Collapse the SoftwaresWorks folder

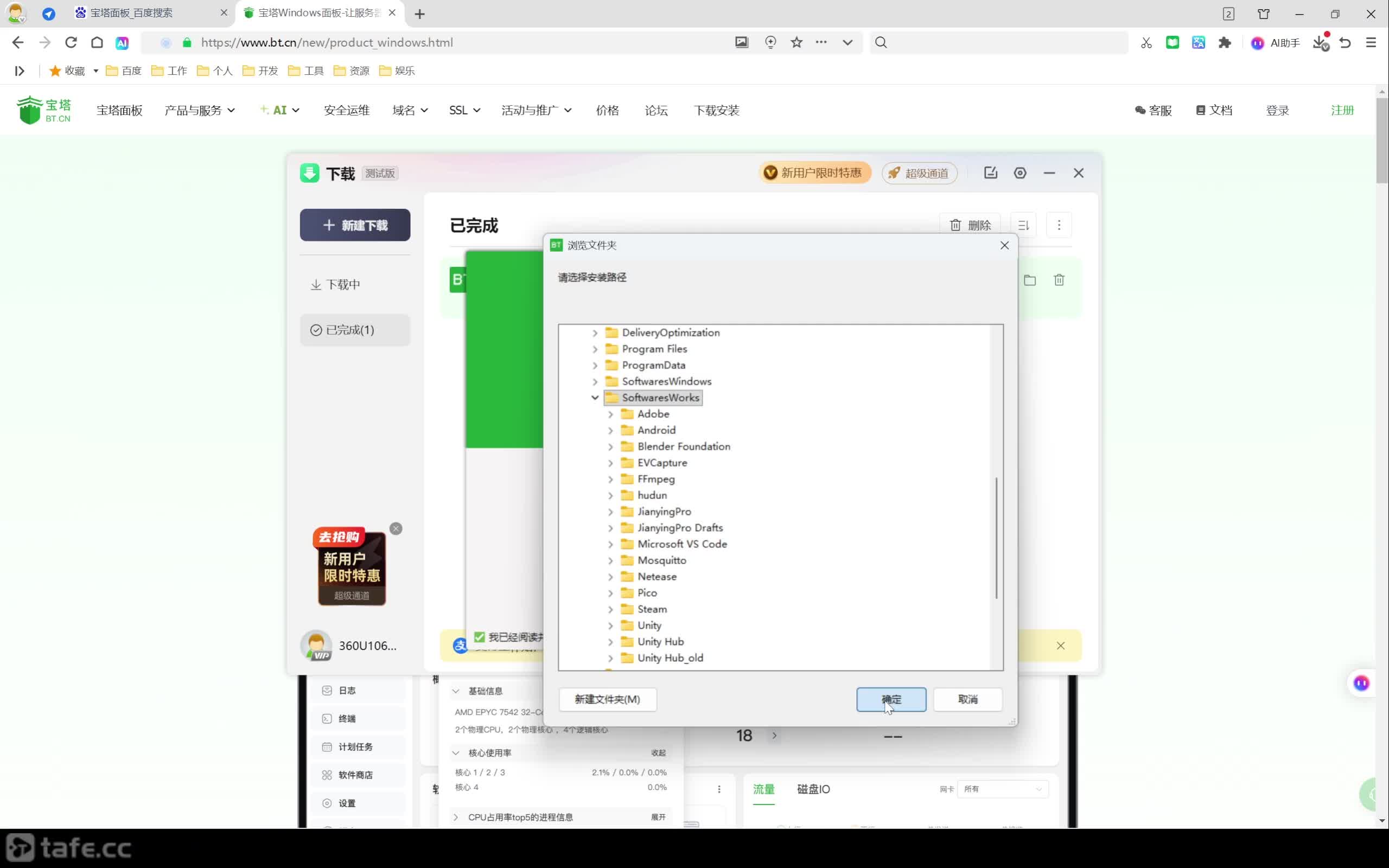coord(595,397)
